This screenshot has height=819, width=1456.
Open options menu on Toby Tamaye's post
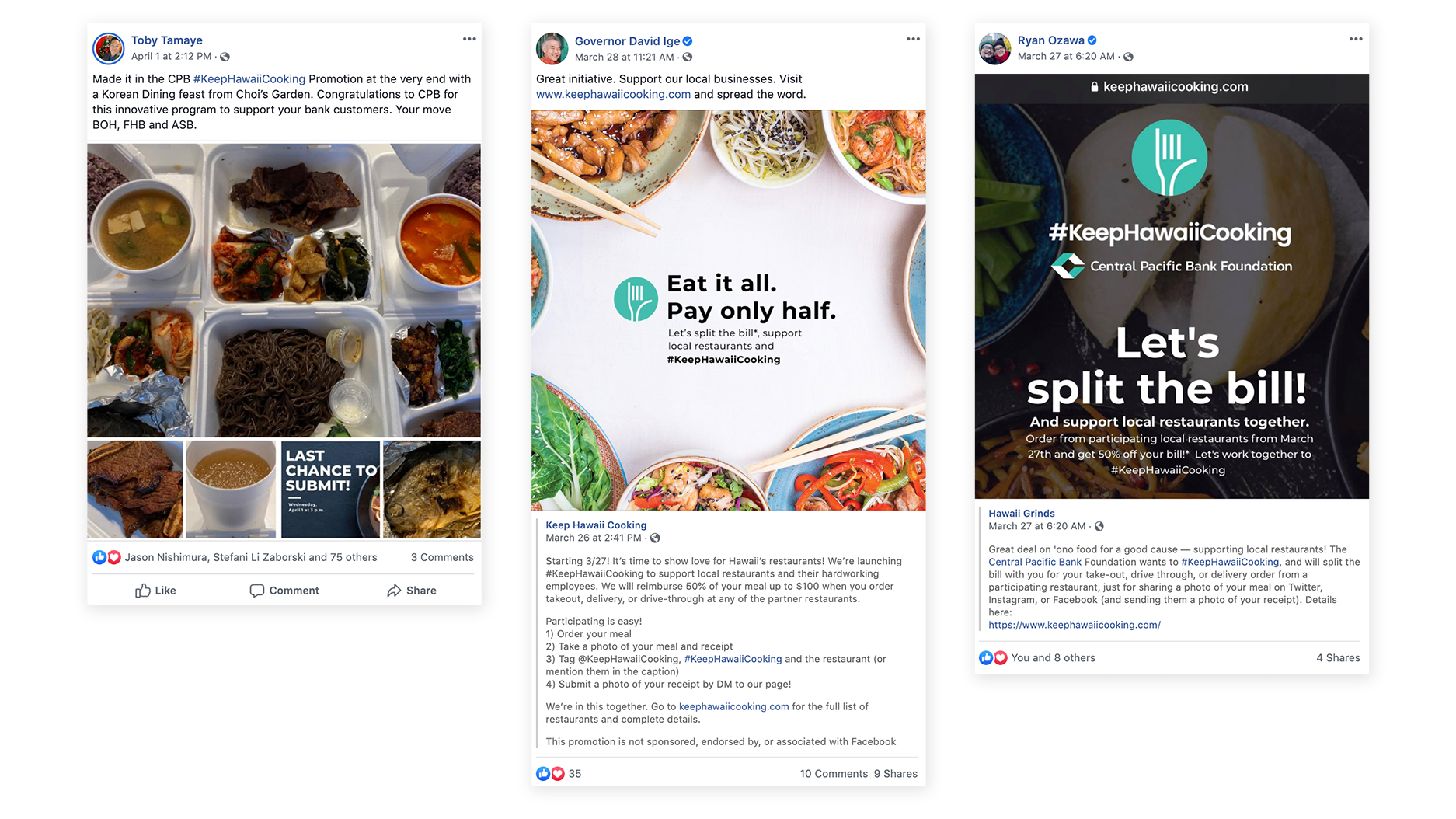469,39
